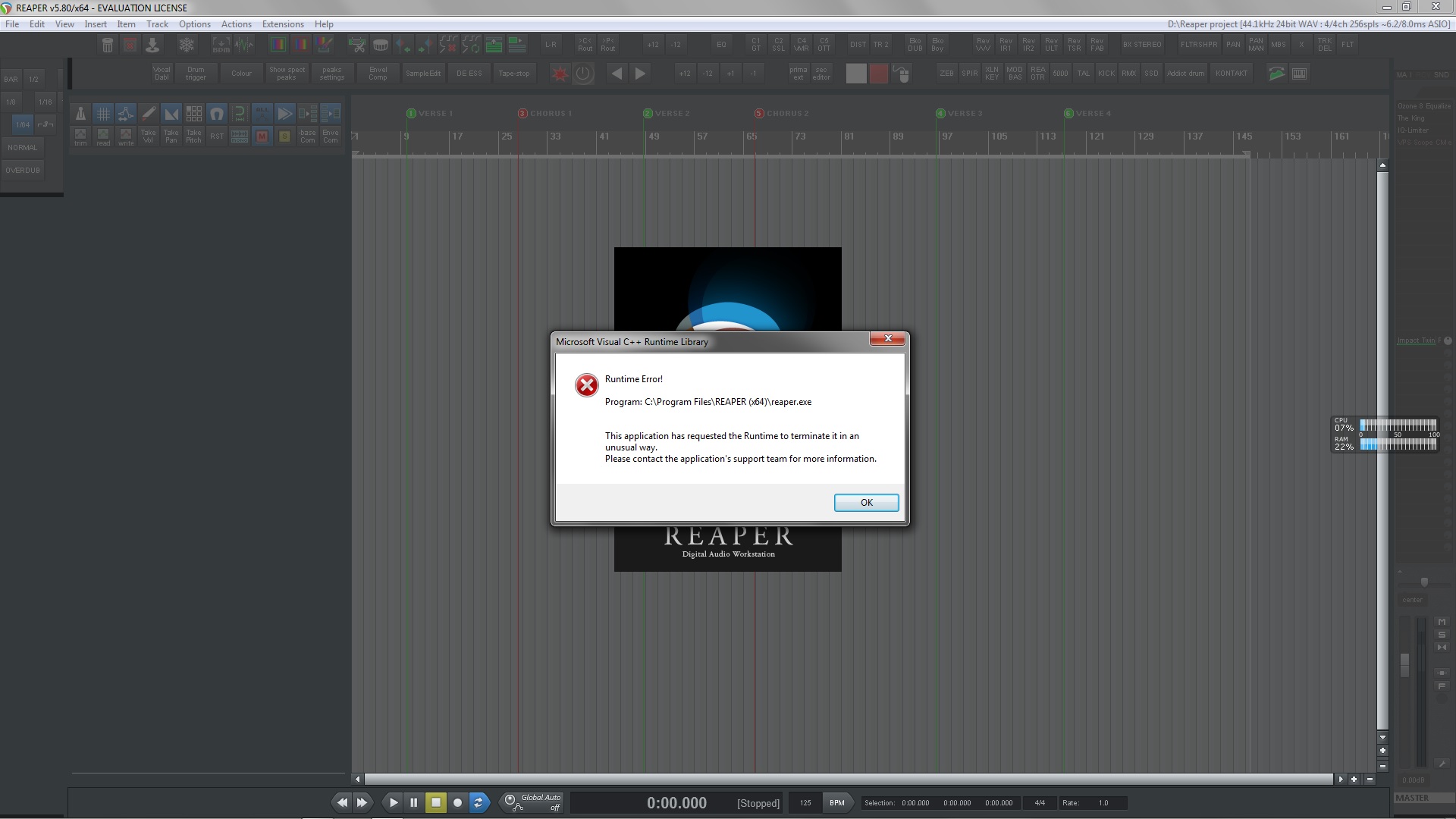Open the 4/4 time signature selector

point(1039,802)
